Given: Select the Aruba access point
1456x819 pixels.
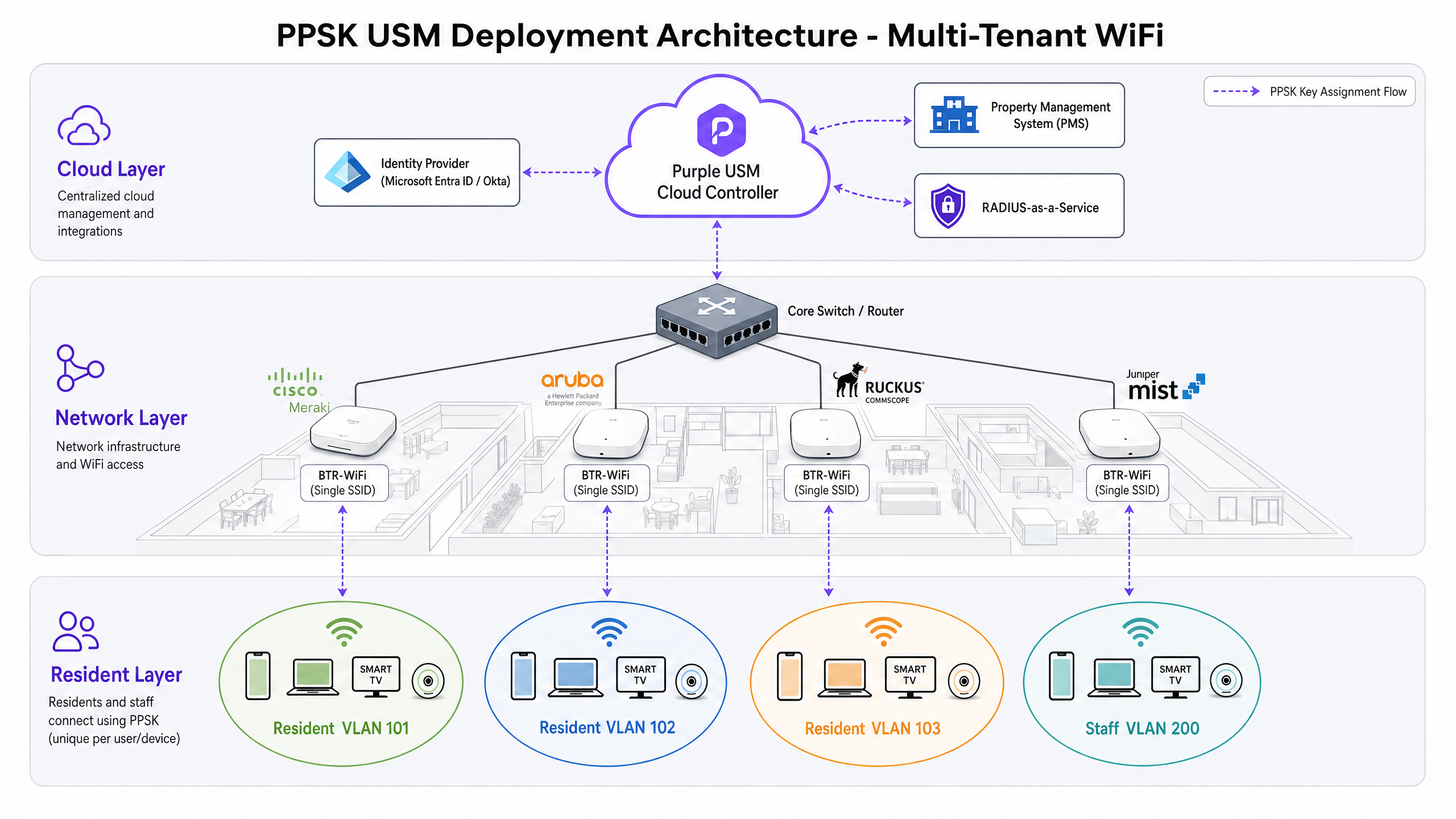Looking at the screenshot, I should (x=610, y=434).
